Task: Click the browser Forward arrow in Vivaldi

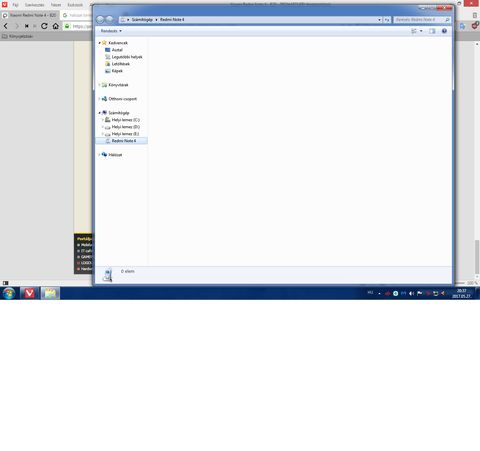Action: click(x=17, y=26)
